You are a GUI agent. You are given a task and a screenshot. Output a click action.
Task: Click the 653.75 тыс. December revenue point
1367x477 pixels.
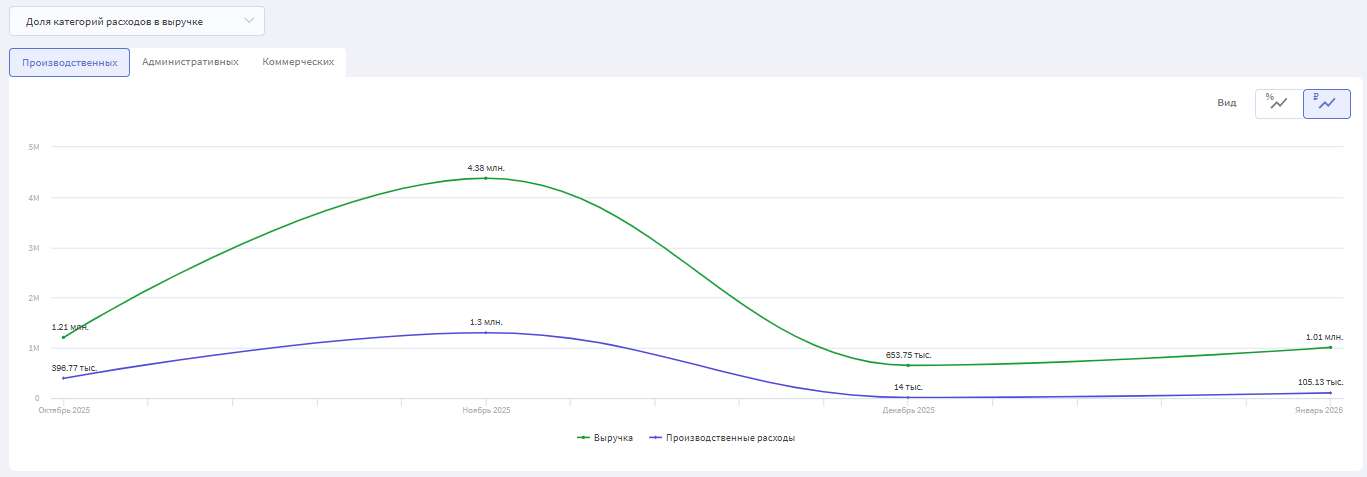tap(908, 365)
